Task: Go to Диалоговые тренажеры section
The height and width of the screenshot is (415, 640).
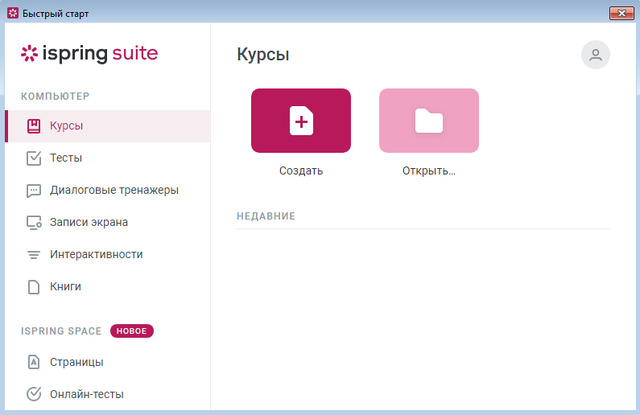Action: click(x=114, y=190)
